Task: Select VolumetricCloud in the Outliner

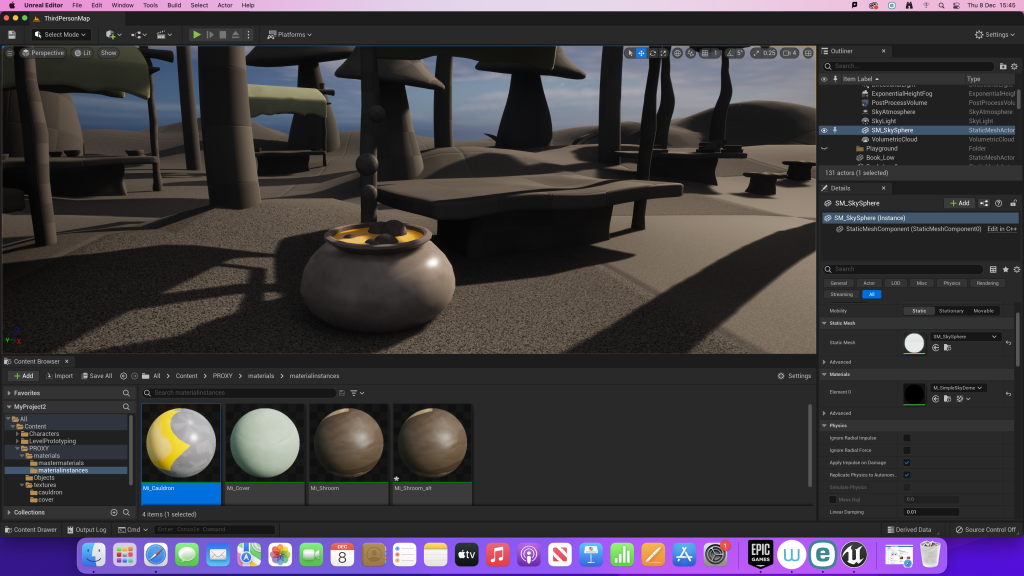Action: point(894,139)
